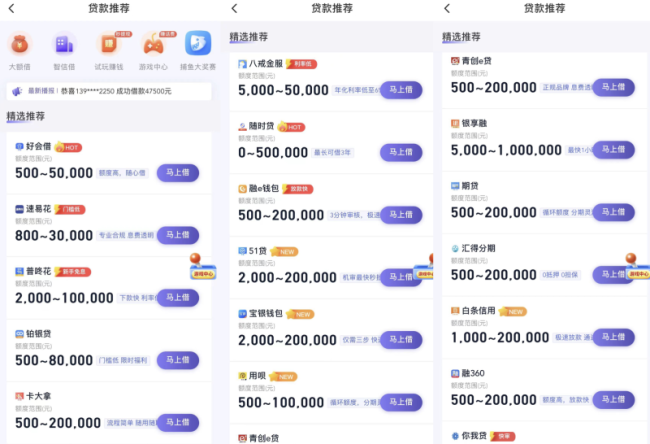Tap the 铂银贷 logo icon
650x444 pixels.
pos(19,334)
